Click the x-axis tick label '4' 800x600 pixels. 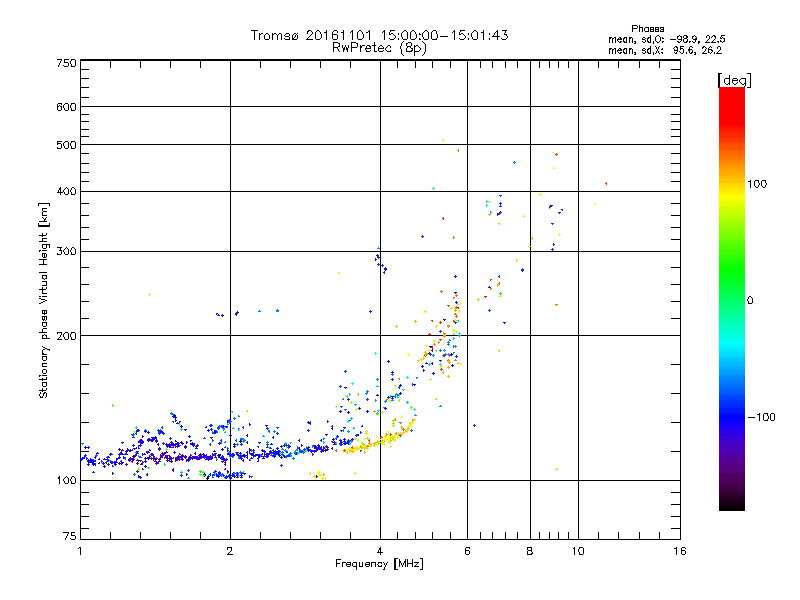click(380, 551)
